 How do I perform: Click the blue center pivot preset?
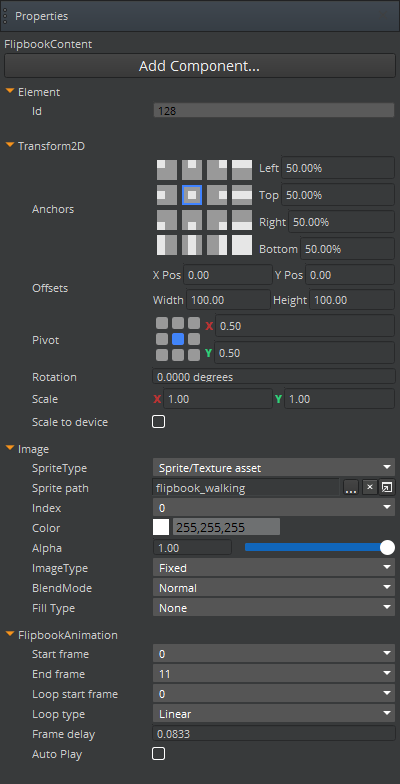point(178,339)
